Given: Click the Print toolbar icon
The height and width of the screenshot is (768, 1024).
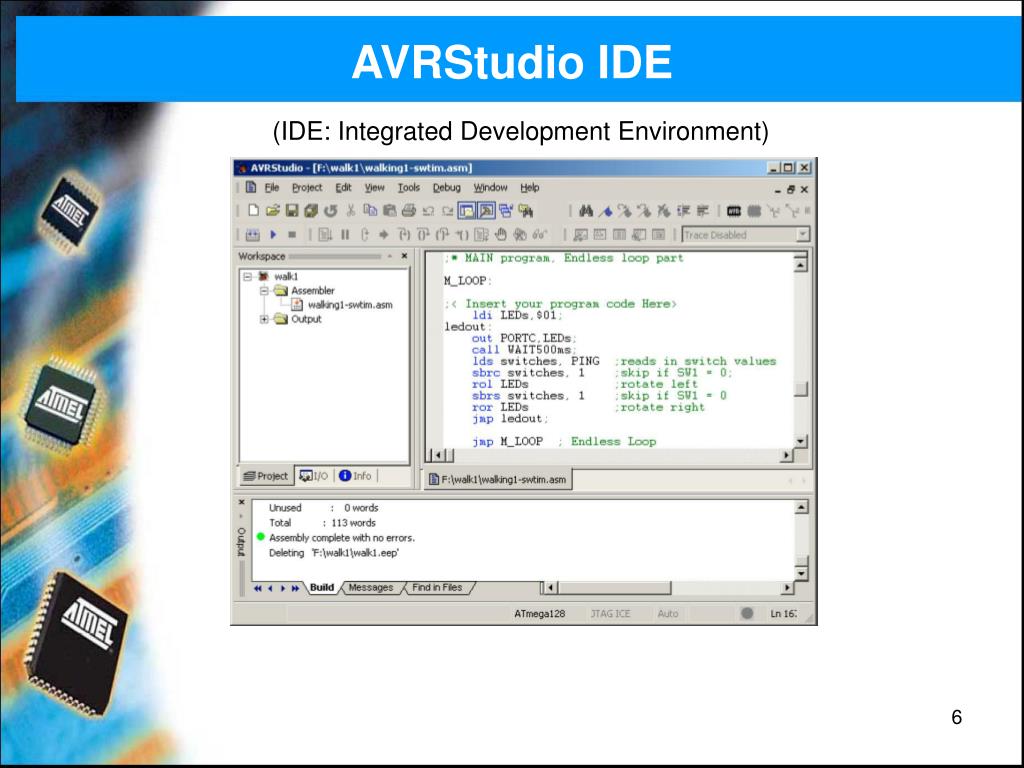Looking at the screenshot, I should coord(409,210).
